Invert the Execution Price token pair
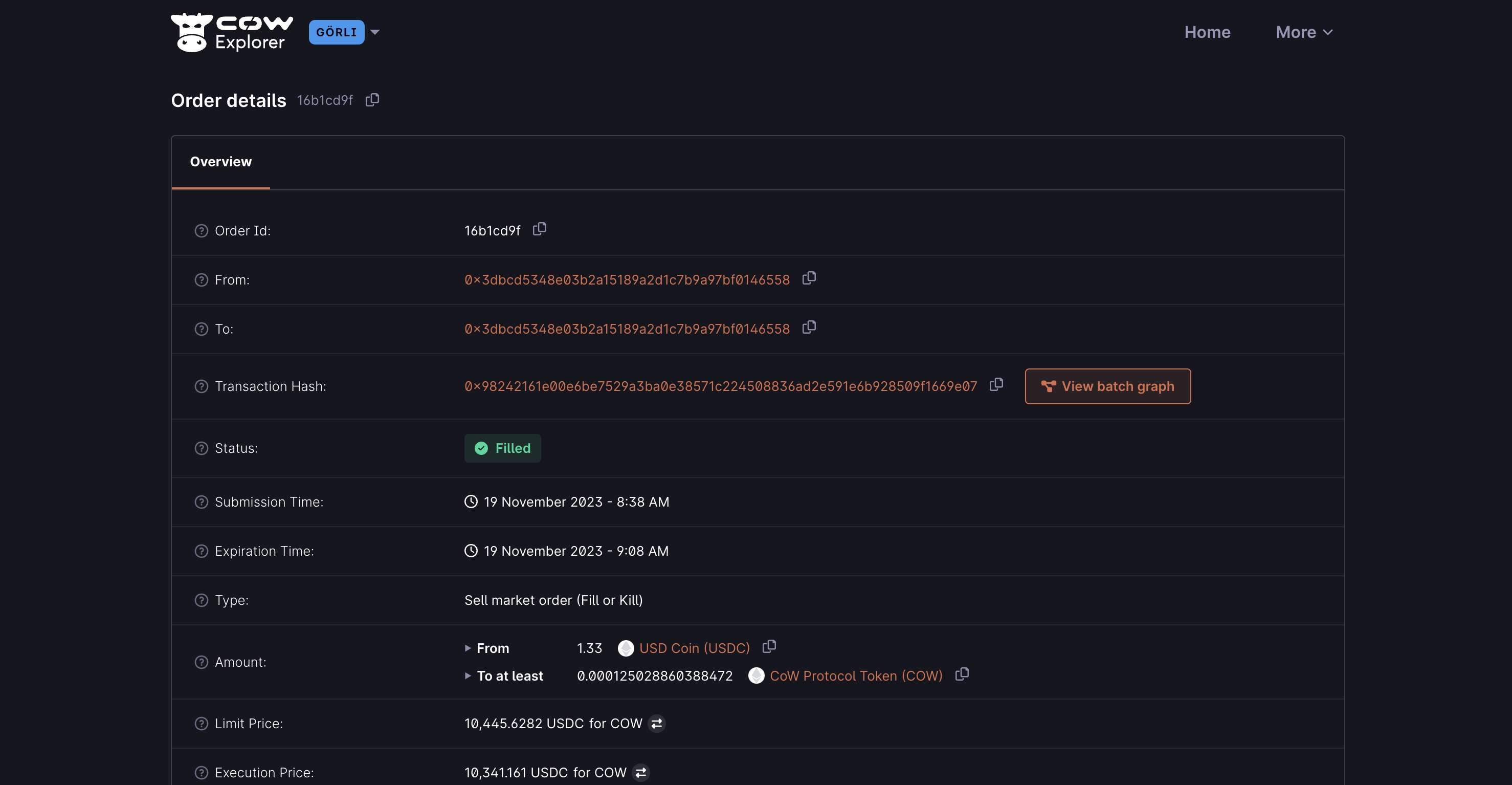1512x785 pixels. [641, 773]
